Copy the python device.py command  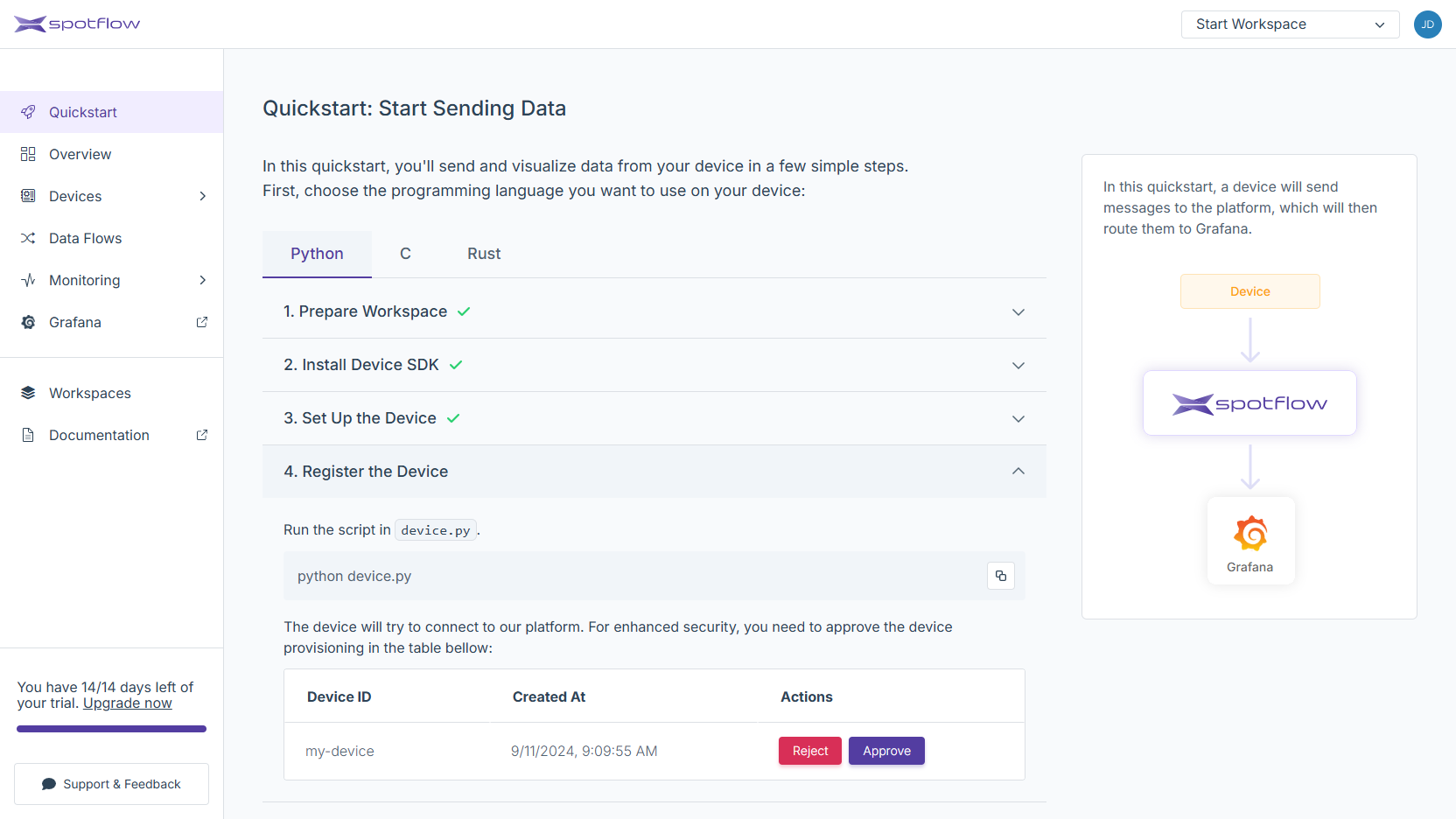pos(1001,576)
